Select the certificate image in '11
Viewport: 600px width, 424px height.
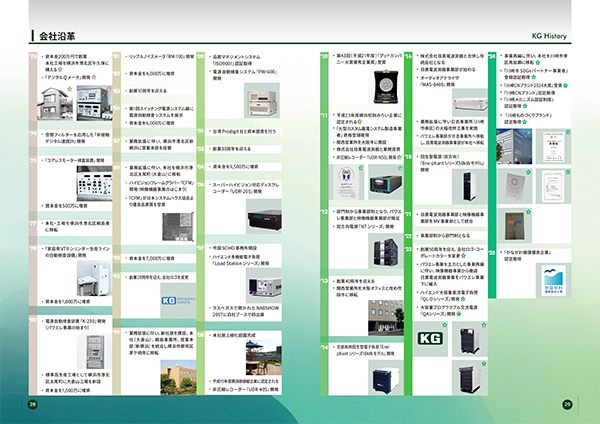346,182
